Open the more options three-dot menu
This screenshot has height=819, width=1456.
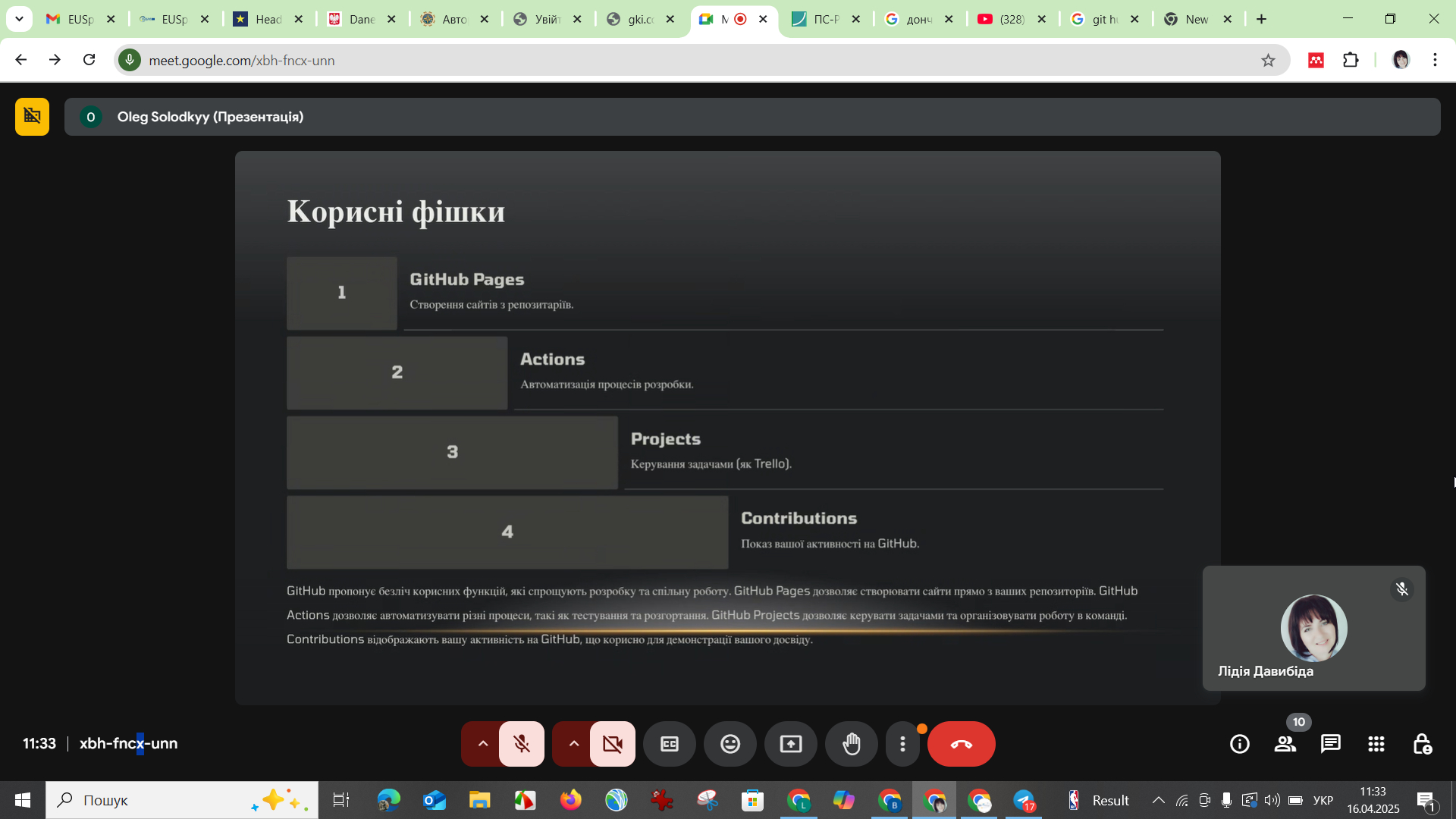pyautogui.click(x=902, y=744)
